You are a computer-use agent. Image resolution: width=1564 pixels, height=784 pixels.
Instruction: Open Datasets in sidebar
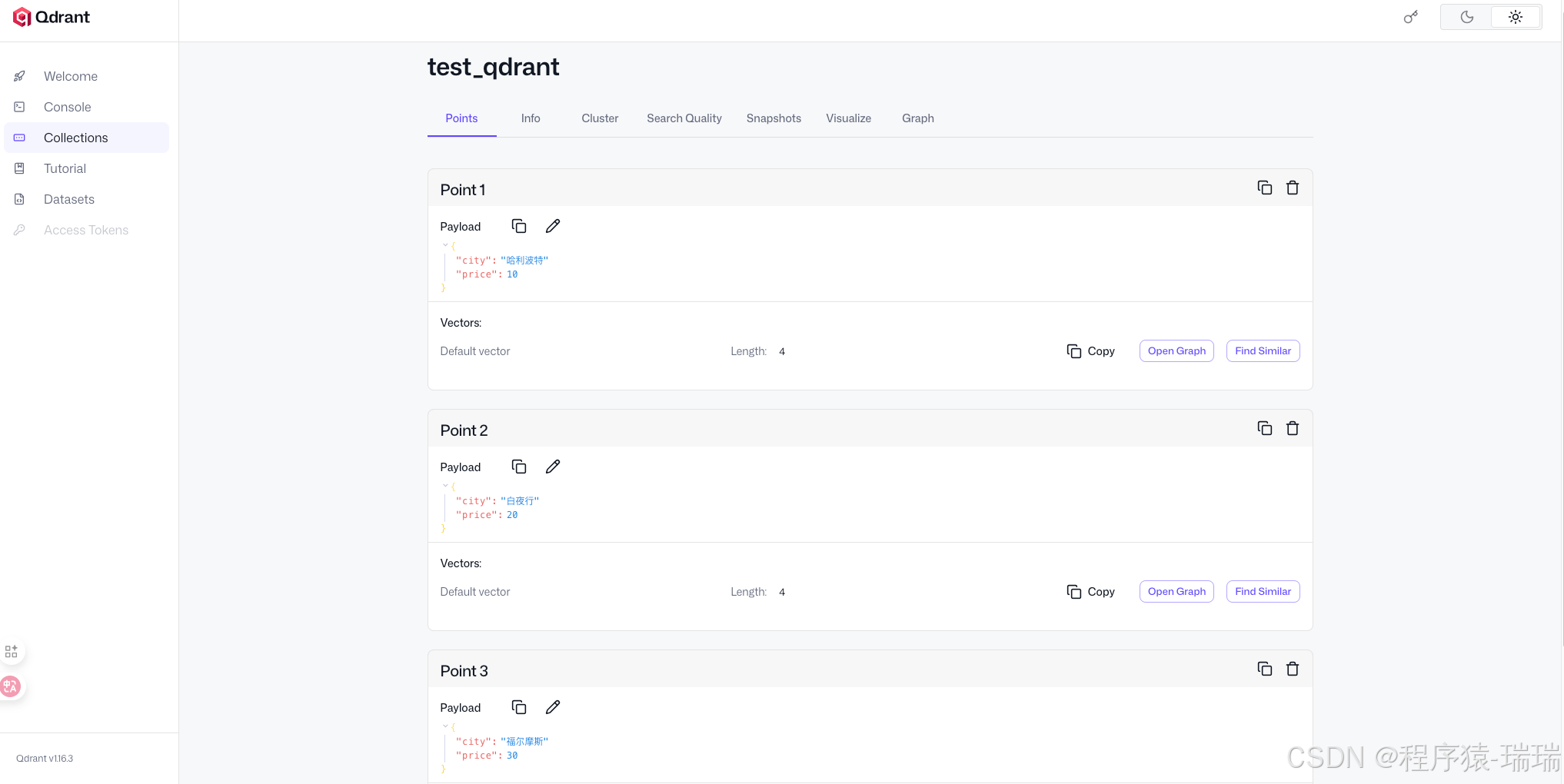pyautogui.click(x=86, y=199)
